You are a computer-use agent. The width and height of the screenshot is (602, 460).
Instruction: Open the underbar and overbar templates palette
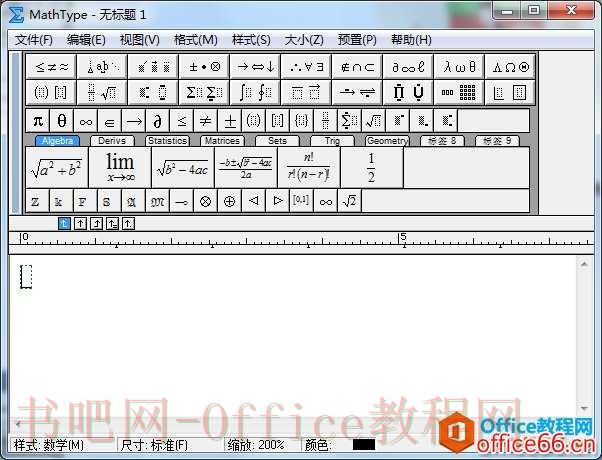click(x=306, y=92)
